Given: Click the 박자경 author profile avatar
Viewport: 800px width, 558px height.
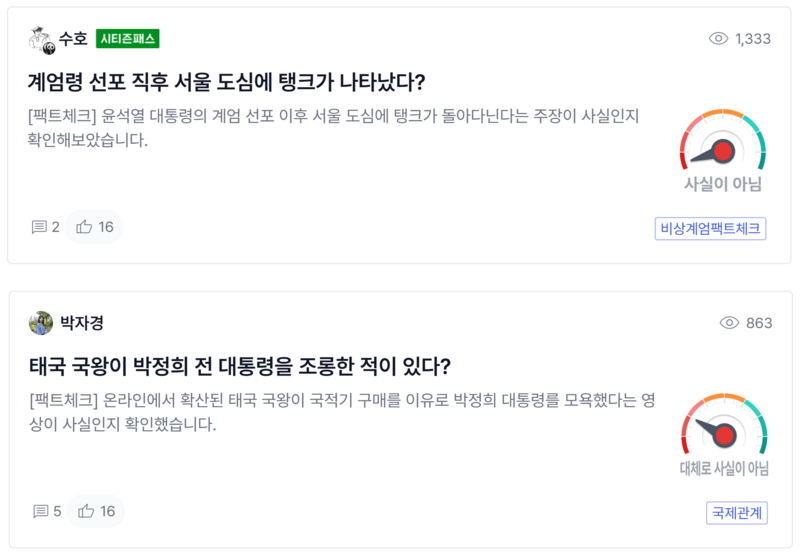Looking at the screenshot, I should (41, 323).
